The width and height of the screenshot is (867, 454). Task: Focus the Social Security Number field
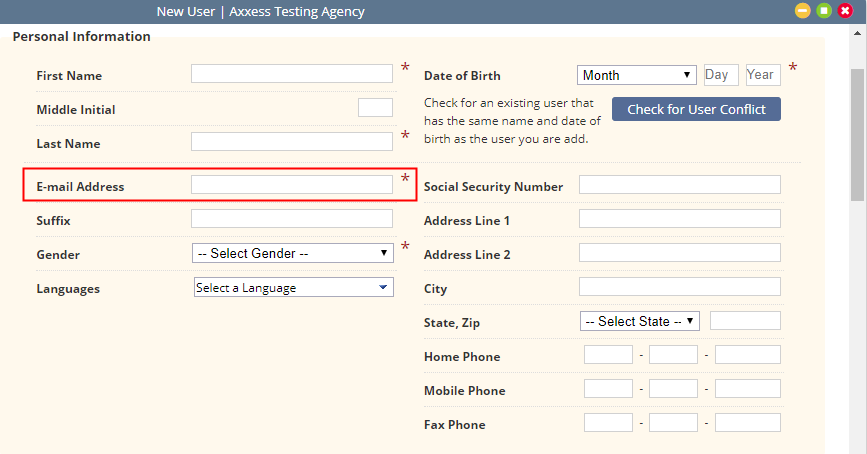tap(680, 185)
